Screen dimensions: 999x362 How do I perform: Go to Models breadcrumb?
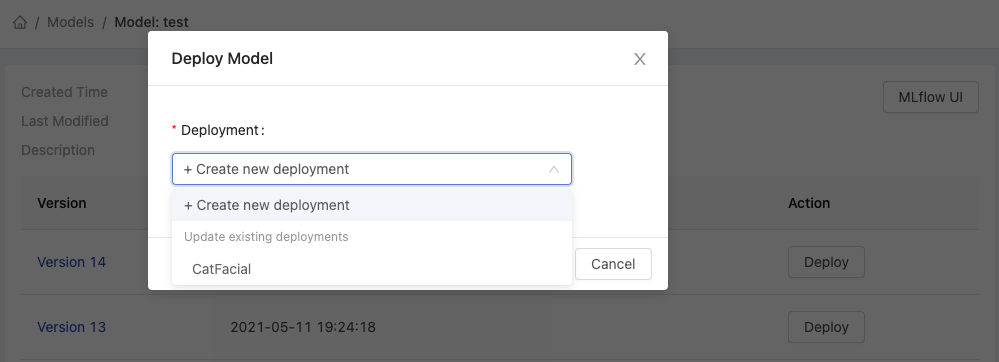click(71, 22)
